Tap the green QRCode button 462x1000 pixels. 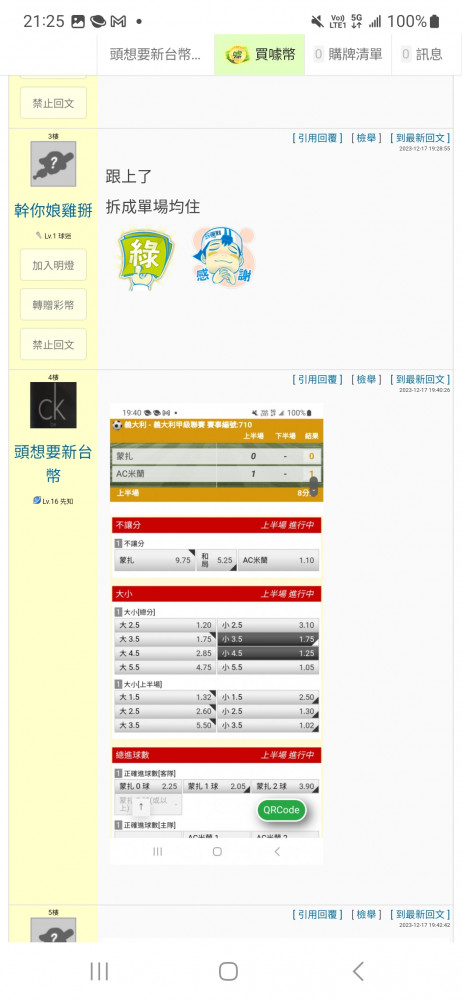[281, 810]
